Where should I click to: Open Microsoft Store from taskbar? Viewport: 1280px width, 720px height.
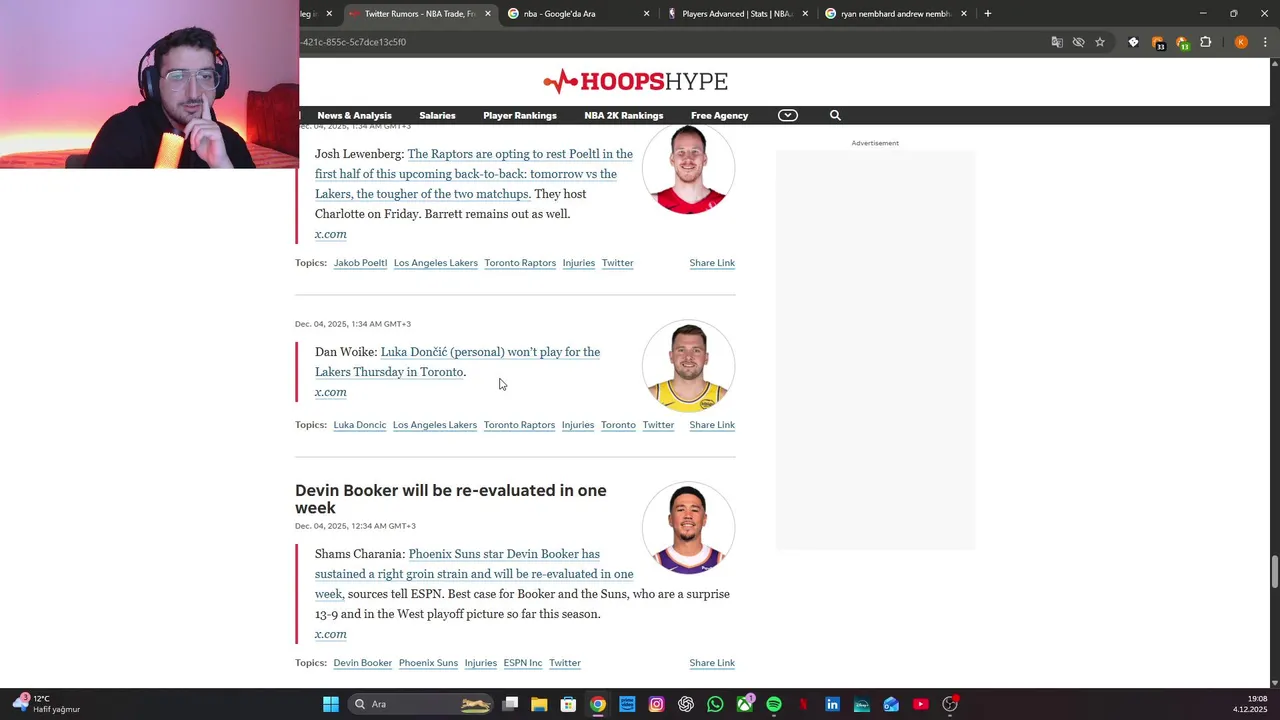[x=568, y=704]
